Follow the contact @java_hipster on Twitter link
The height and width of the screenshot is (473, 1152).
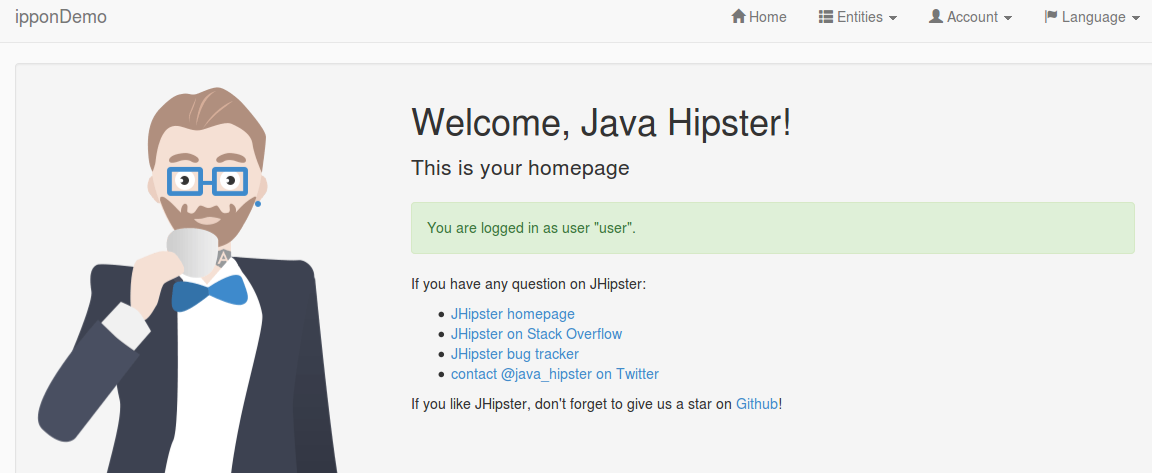554,374
